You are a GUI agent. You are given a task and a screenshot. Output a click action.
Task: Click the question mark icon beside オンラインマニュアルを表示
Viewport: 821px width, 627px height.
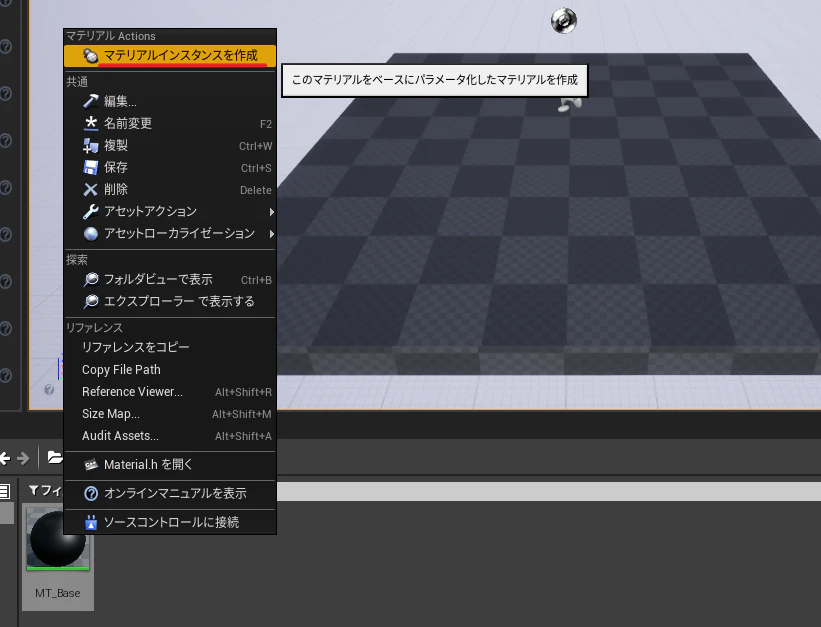point(92,494)
